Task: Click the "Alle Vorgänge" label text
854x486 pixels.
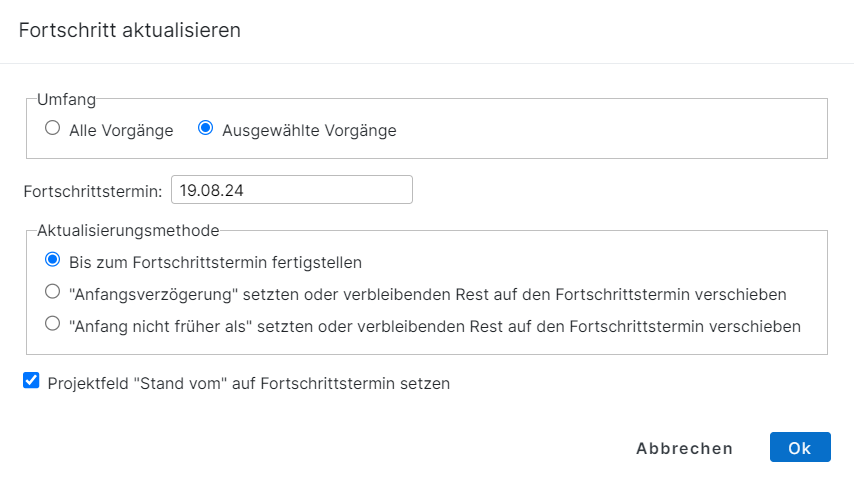Action: (121, 130)
